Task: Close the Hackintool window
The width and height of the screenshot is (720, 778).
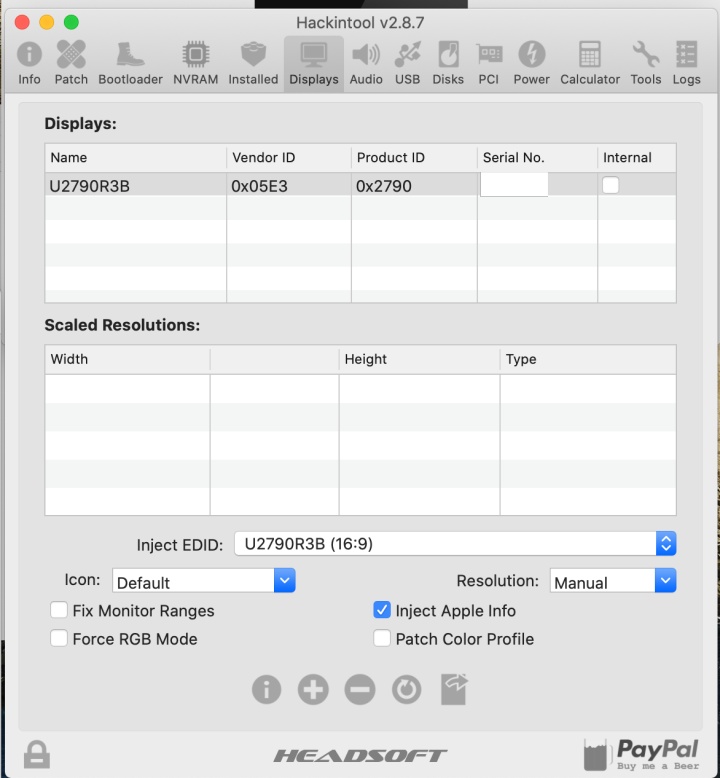Action: click(x=22, y=22)
